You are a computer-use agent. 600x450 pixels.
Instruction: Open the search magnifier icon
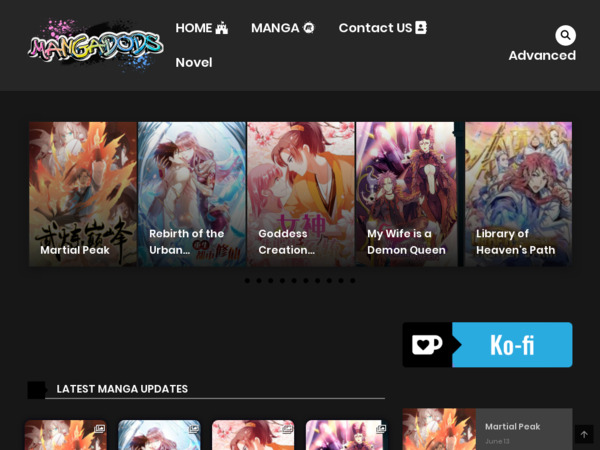point(565,36)
